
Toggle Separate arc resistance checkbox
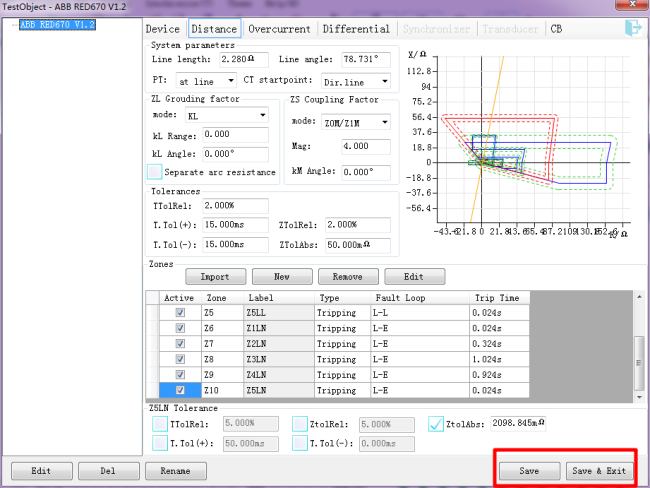tap(155, 172)
